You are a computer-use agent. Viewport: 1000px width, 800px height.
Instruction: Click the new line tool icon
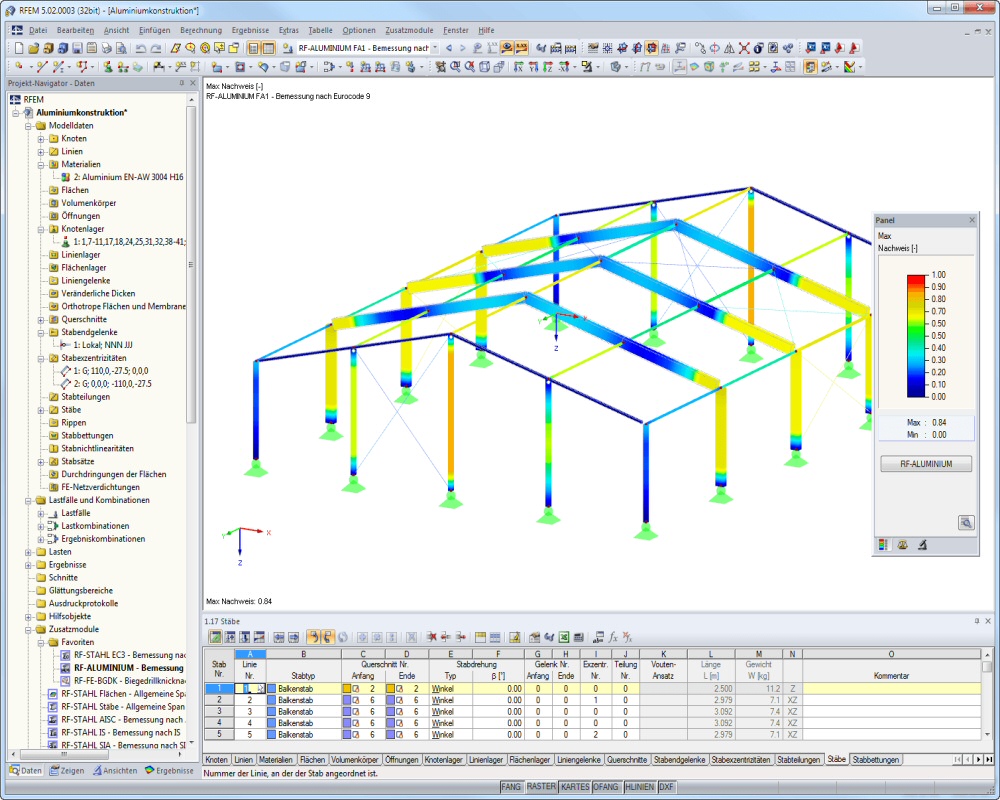coord(42,66)
